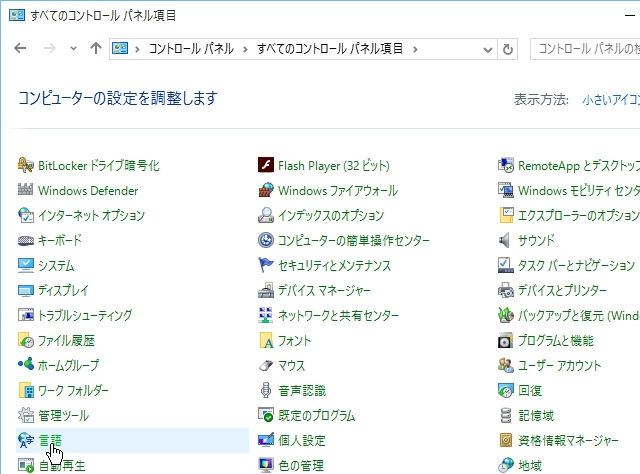Open the 音声認識 microphone icon
This screenshot has height=474, width=640.
pyautogui.click(x=266, y=390)
